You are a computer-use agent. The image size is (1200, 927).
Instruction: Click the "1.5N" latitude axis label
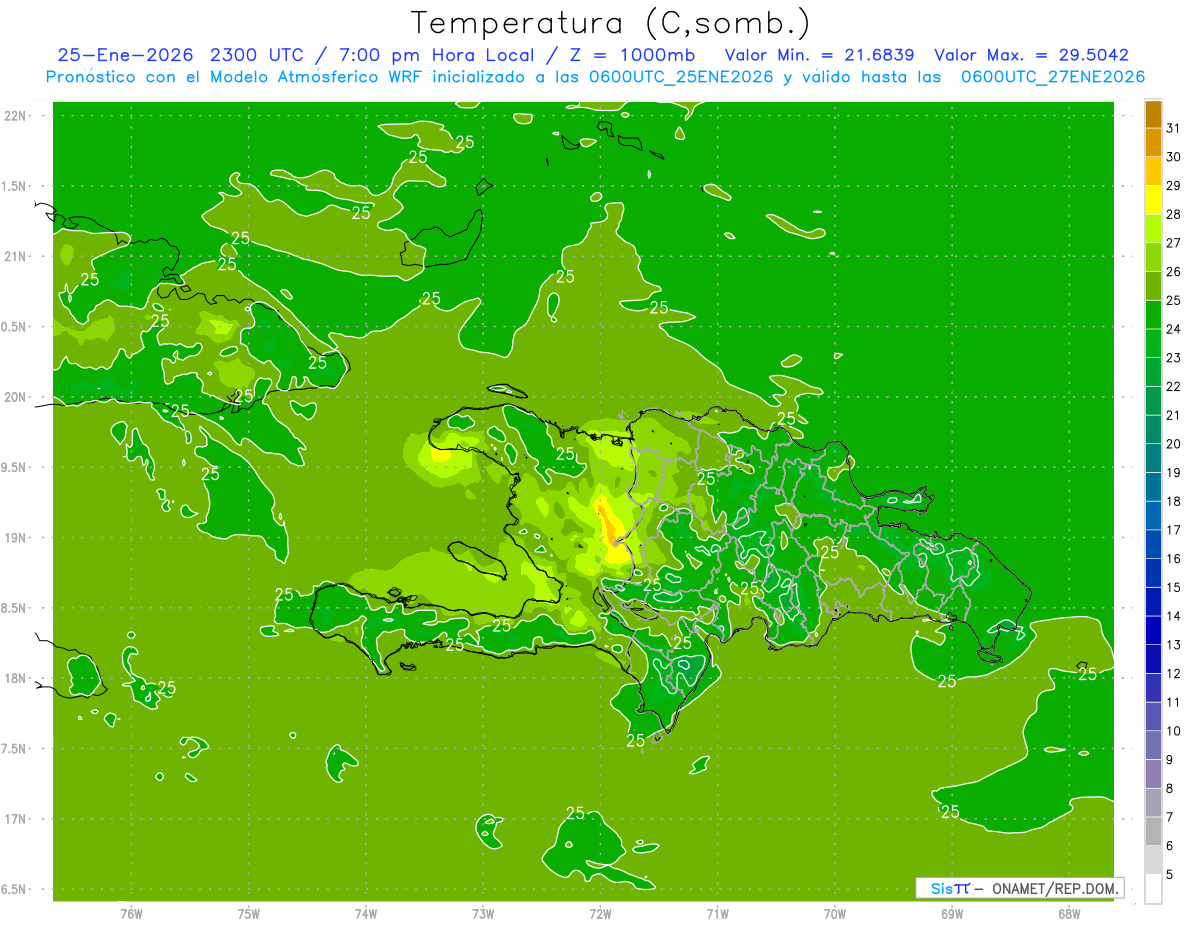15,186
